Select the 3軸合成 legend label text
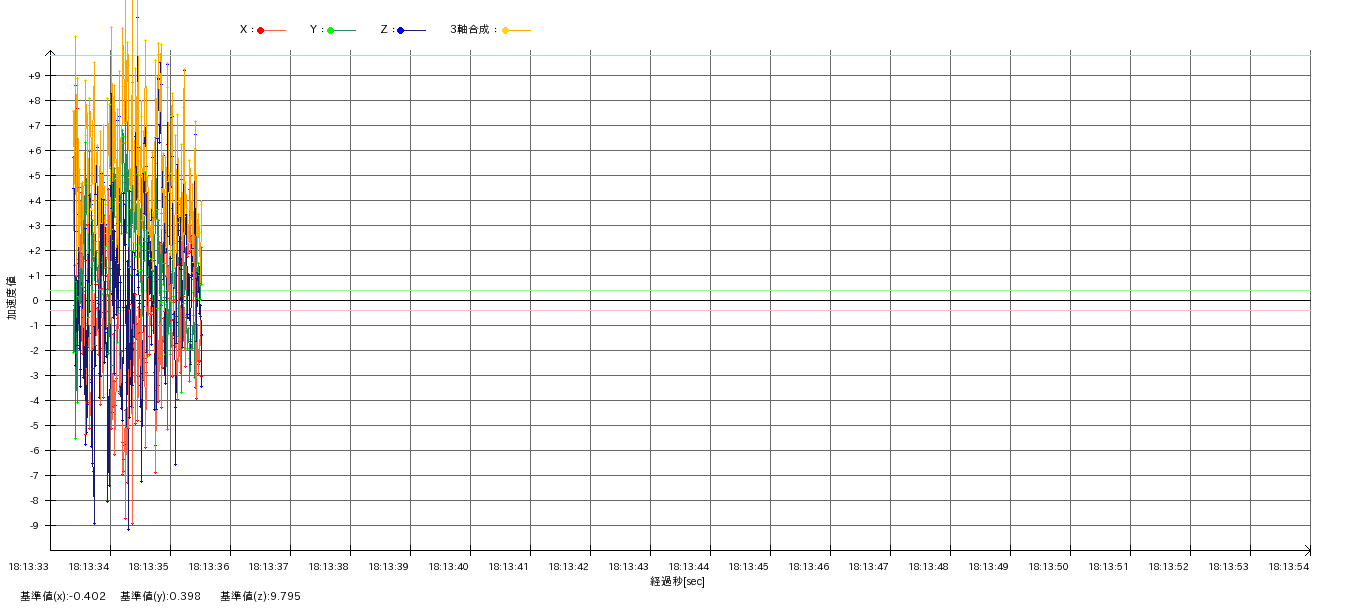 point(473,30)
